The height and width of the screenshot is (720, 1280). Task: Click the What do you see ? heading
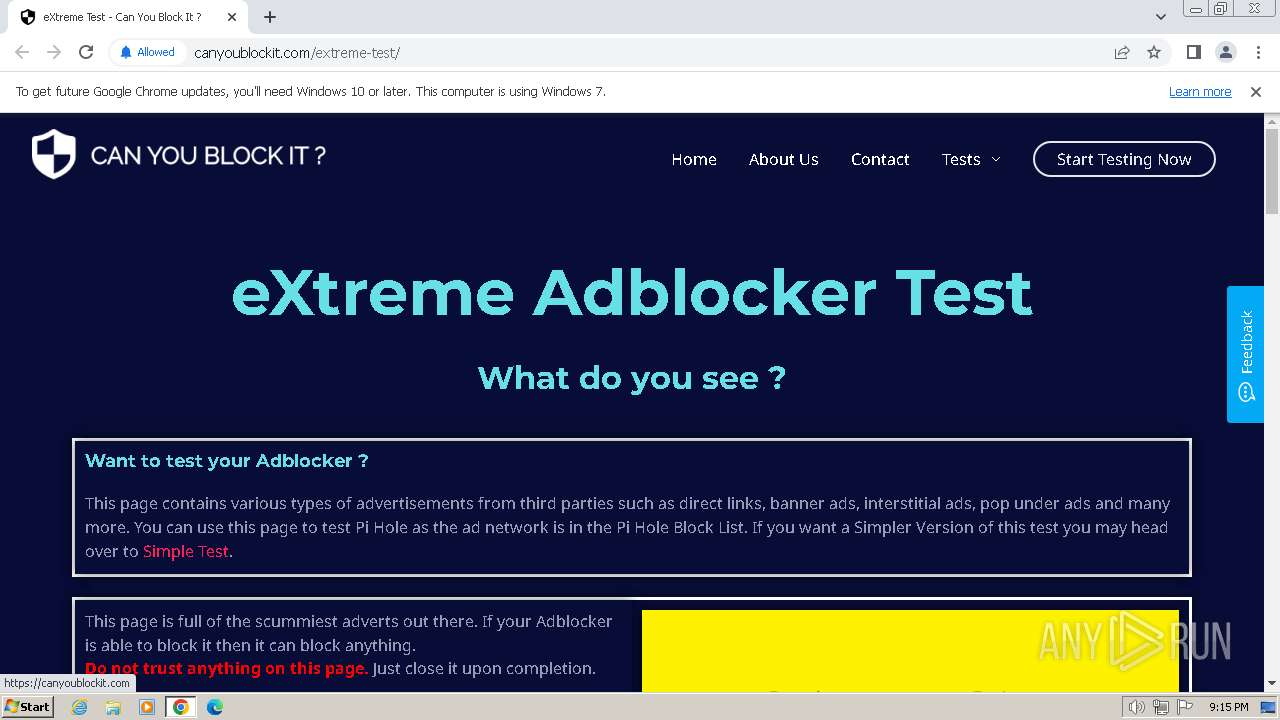pyautogui.click(x=632, y=378)
